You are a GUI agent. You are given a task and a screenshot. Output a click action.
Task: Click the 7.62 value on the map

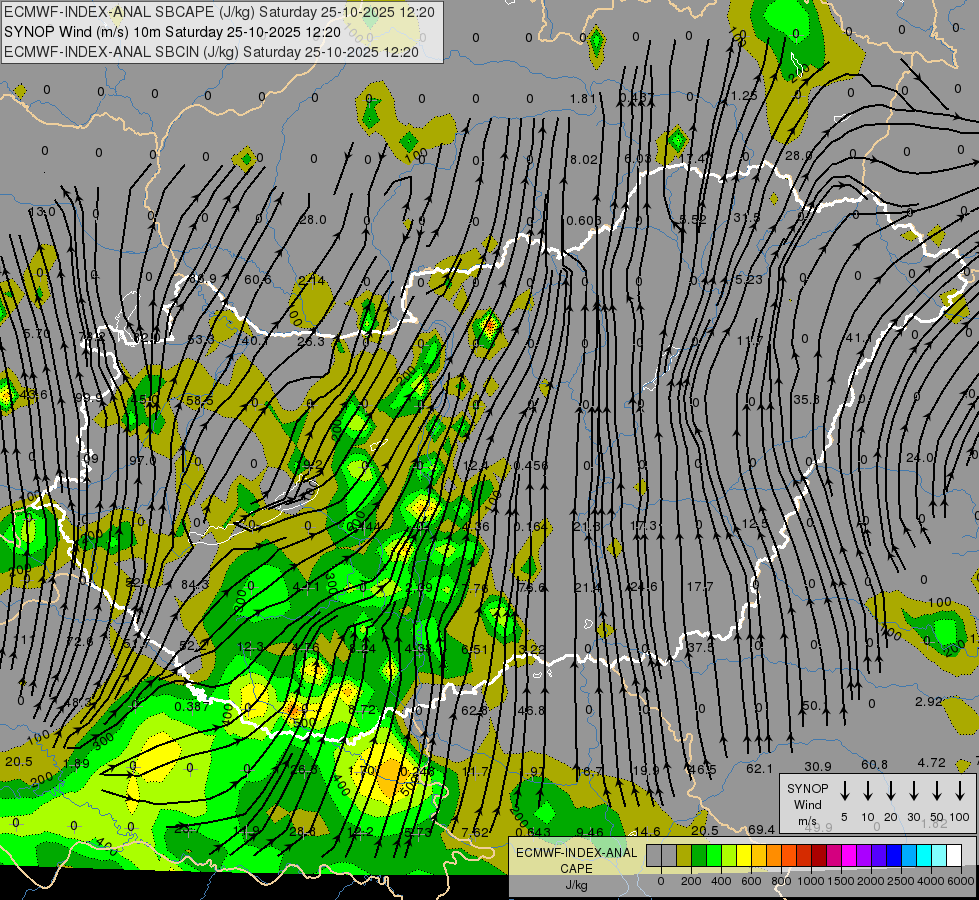[475, 832]
